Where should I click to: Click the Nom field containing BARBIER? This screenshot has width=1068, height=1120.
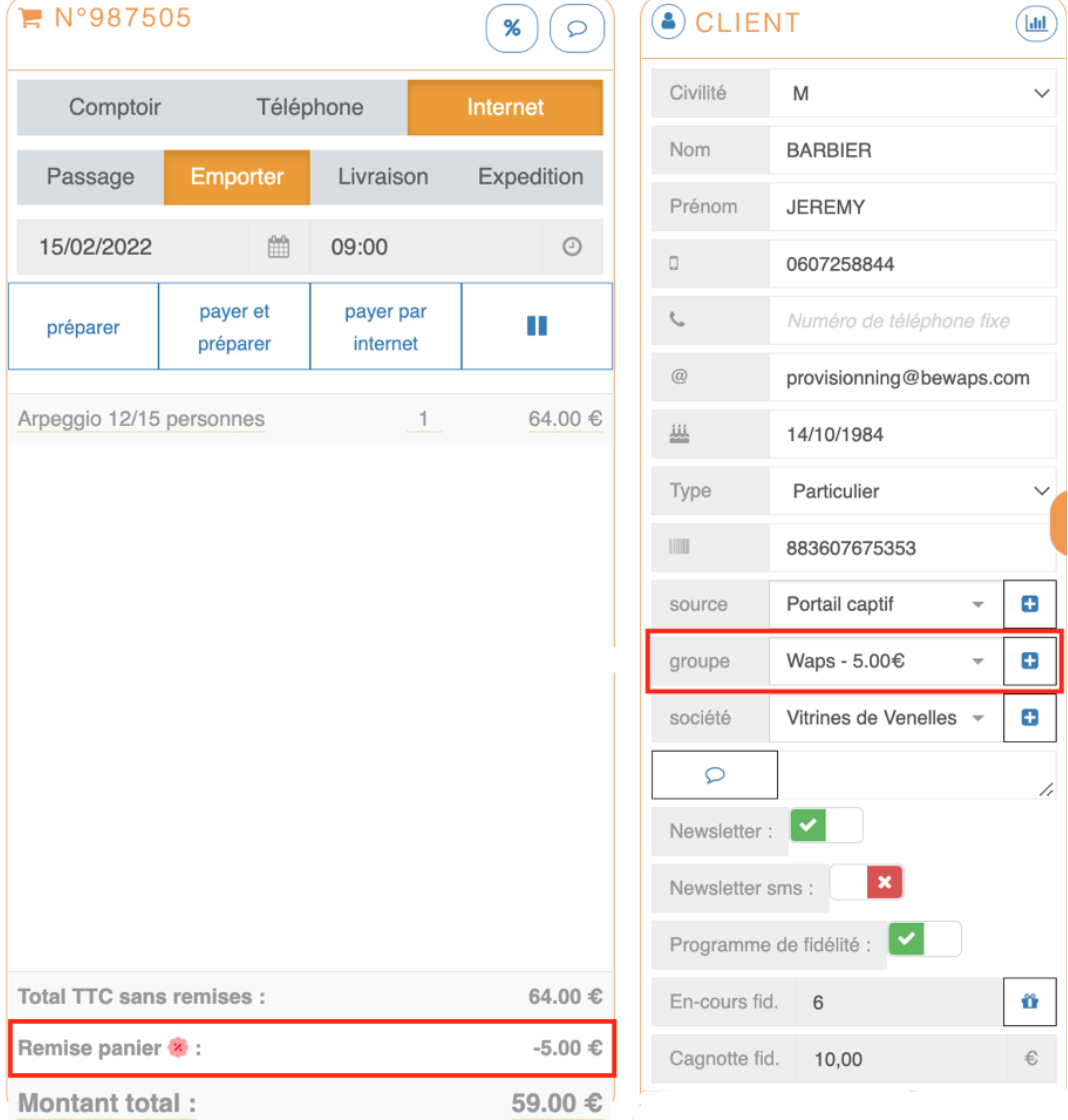(912, 150)
